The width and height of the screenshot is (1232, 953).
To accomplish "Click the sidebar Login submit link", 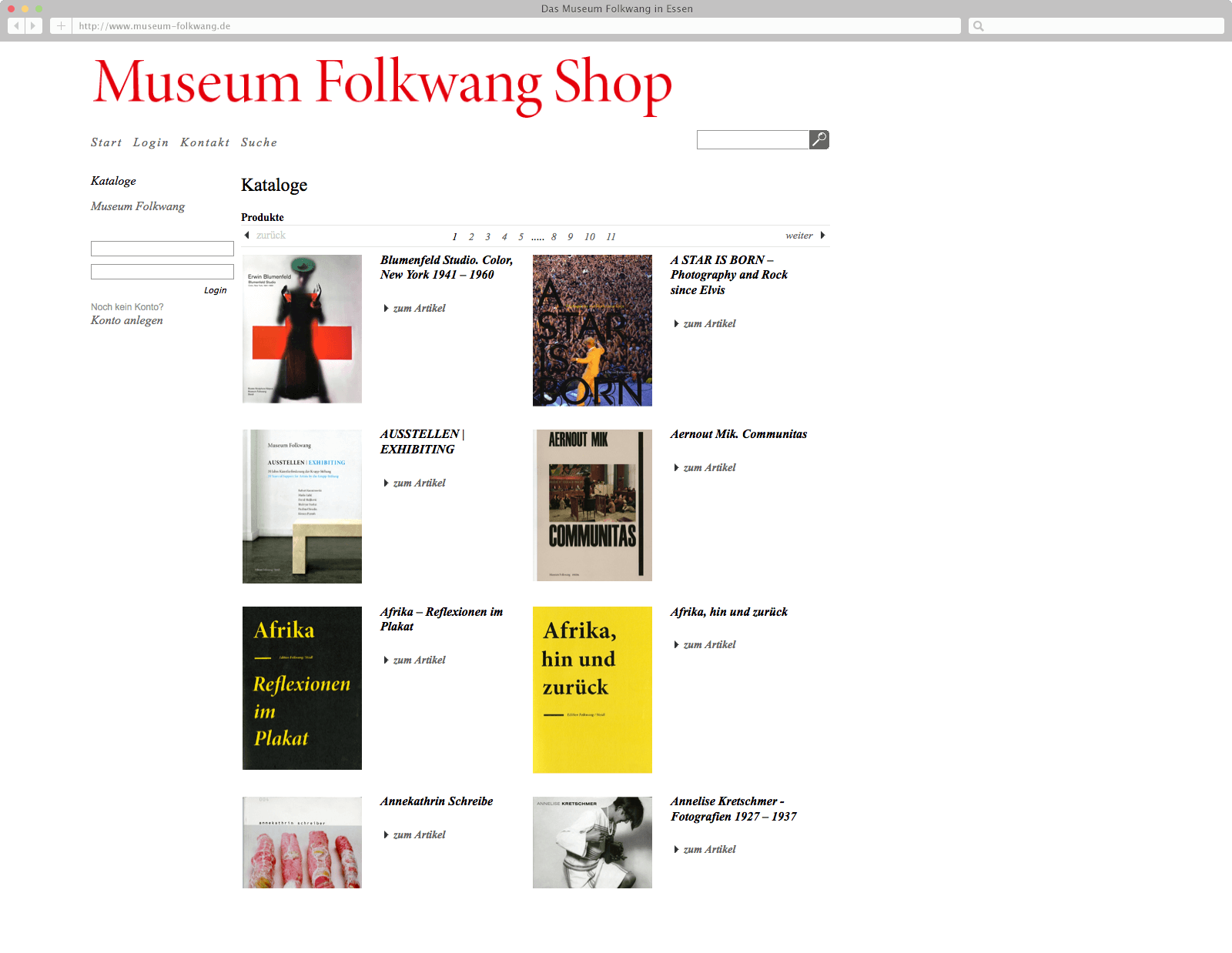I will pos(216,290).
